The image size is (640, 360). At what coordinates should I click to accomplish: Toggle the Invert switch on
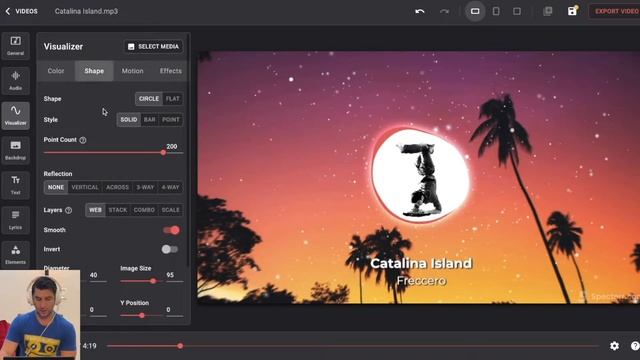coord(169,249)
